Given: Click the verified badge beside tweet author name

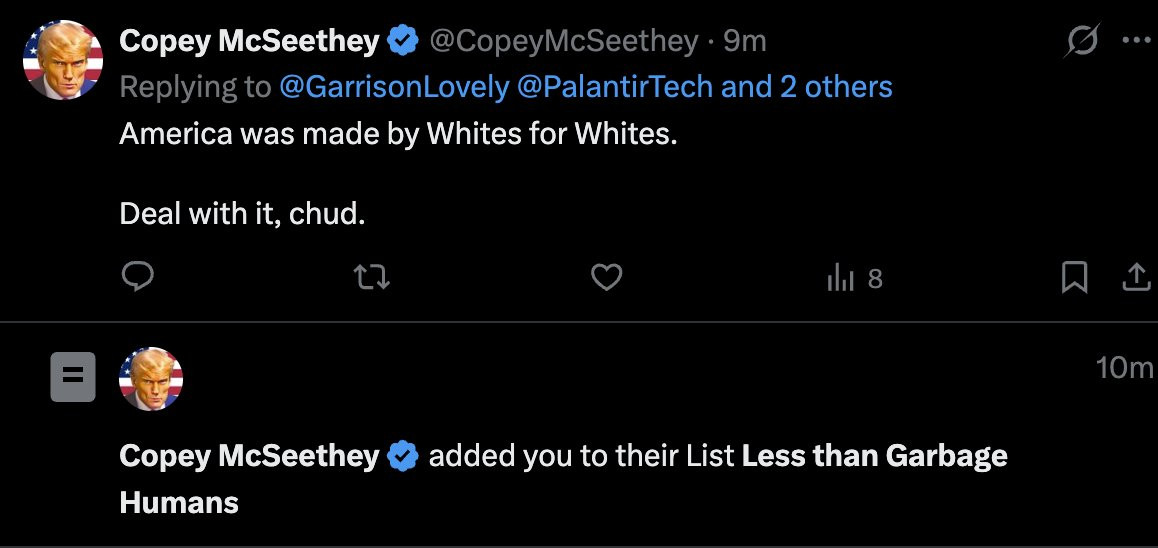Looking at the screenshot, I should (403, 41).
